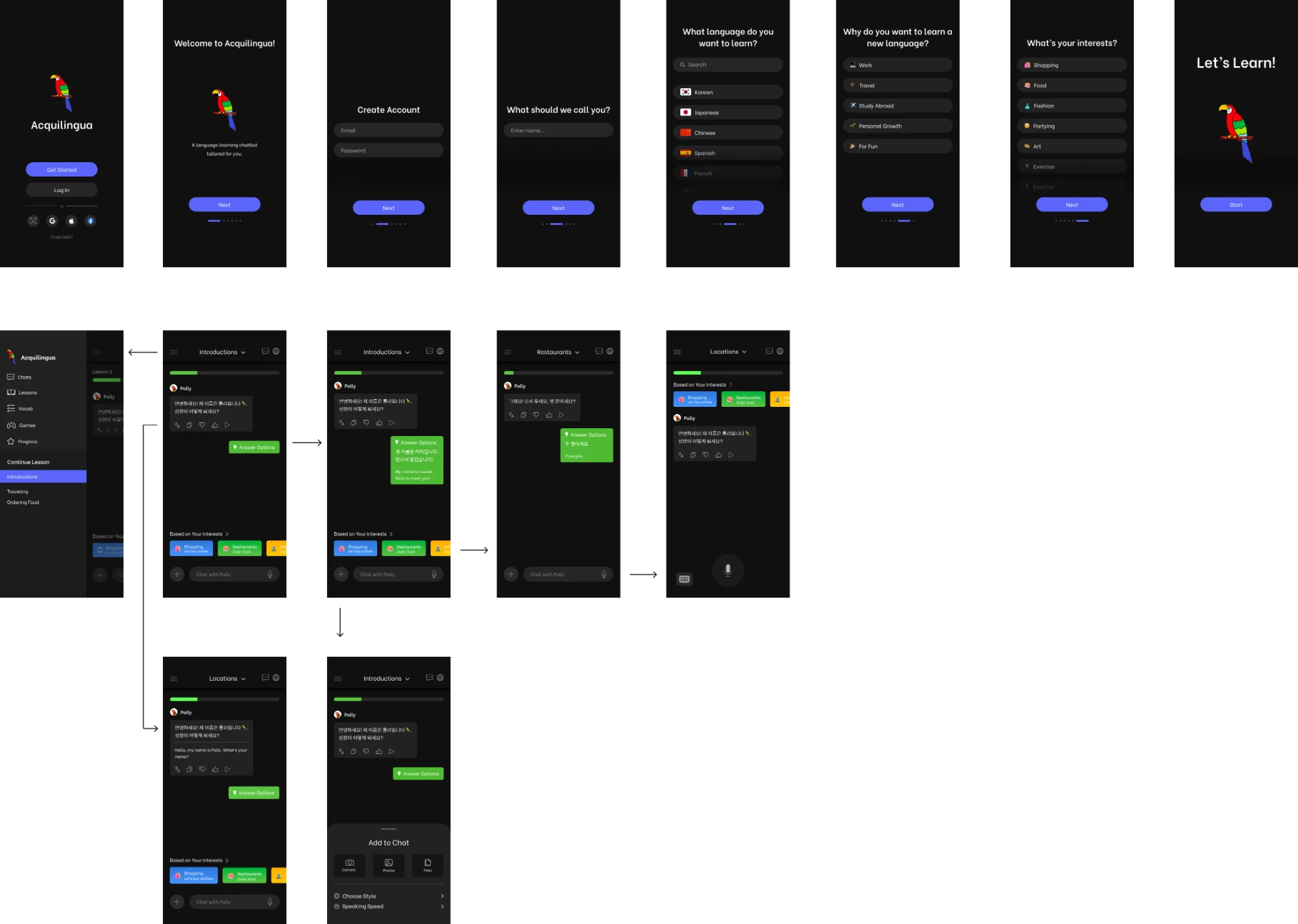Select Korean language option
This screenshot has height=924, width=1298.
coord(728,92)
